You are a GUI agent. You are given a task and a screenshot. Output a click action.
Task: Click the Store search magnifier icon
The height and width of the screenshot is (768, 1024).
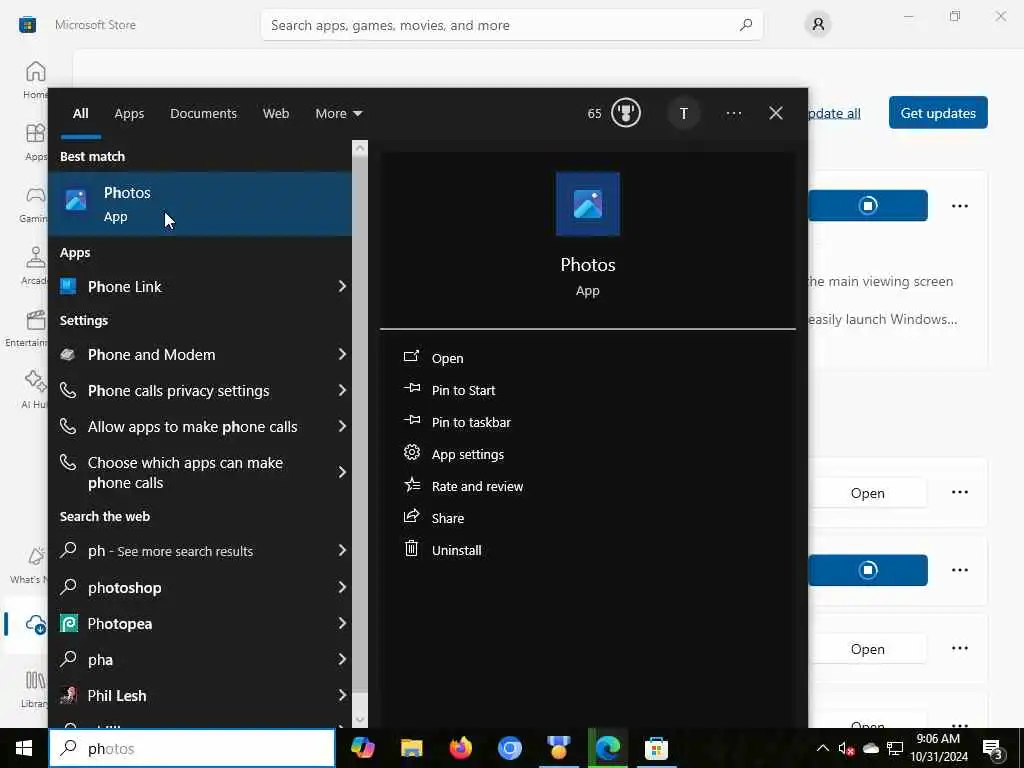(x=746, y=25)
